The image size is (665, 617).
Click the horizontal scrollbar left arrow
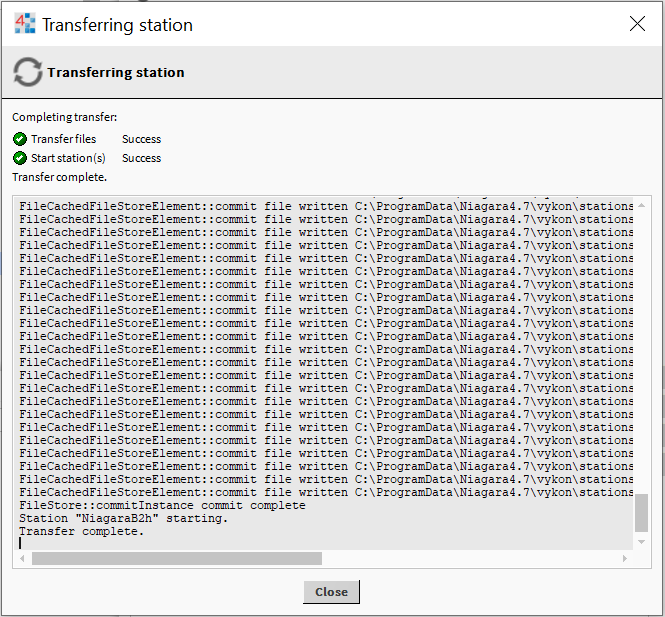click(22, 559)
